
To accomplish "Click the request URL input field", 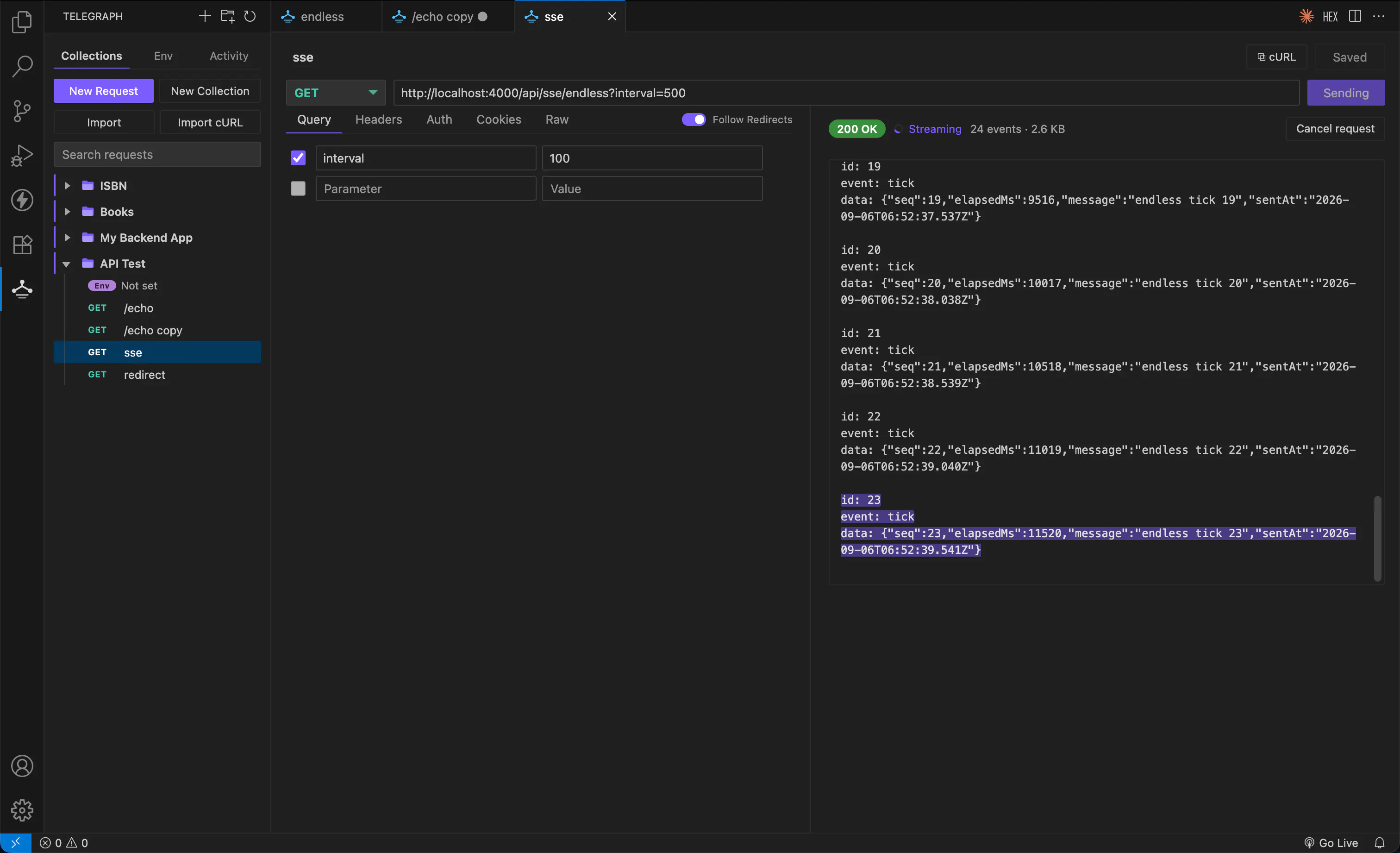I will pos(846,93).
